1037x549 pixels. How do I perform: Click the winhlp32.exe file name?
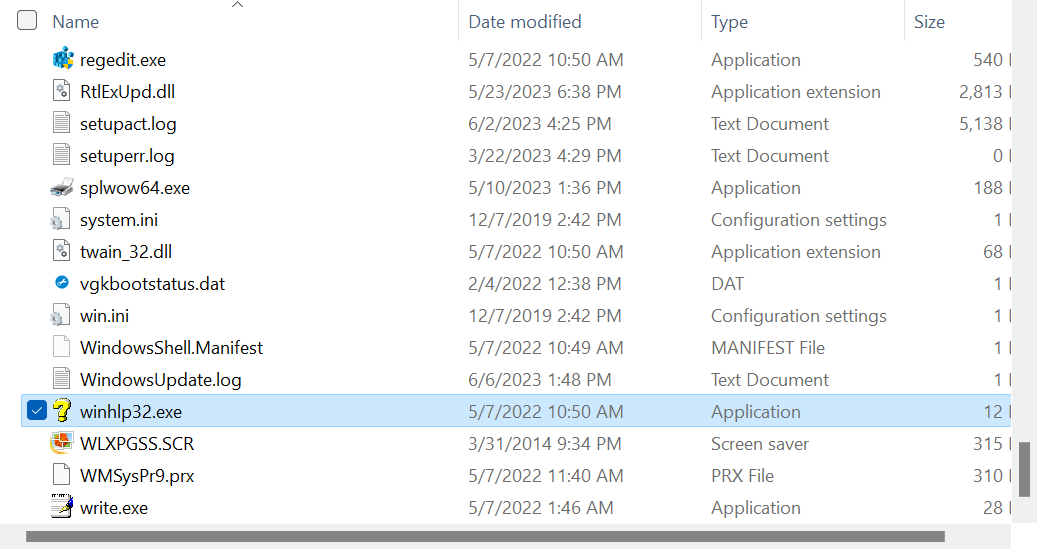pos(131,411)
